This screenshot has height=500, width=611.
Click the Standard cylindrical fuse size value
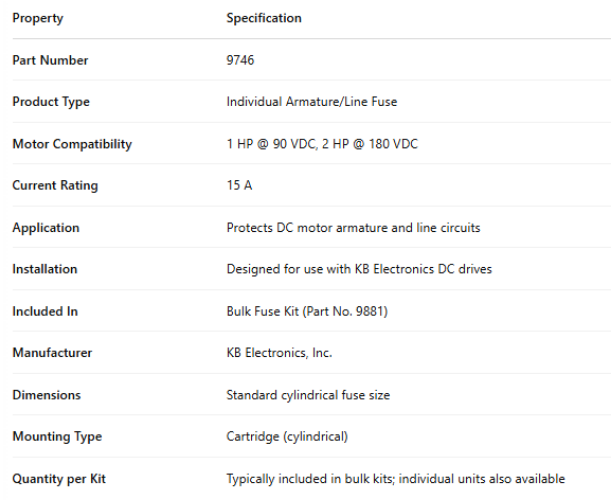click(308, 395)
